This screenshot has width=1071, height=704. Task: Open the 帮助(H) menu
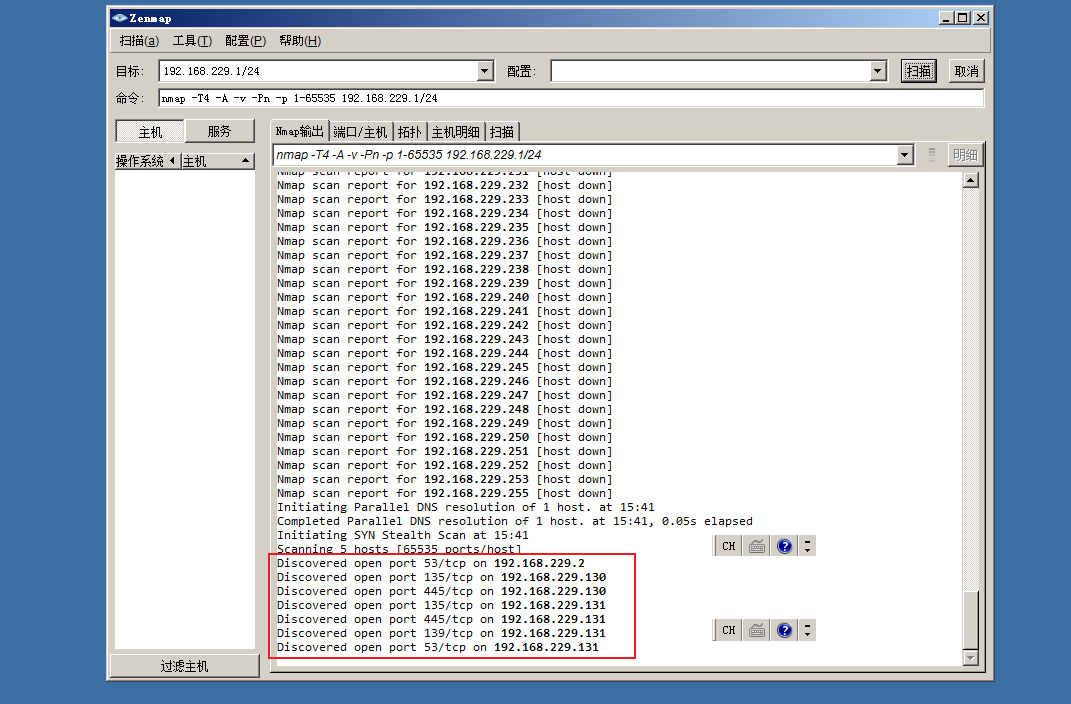tap(300, 41)
